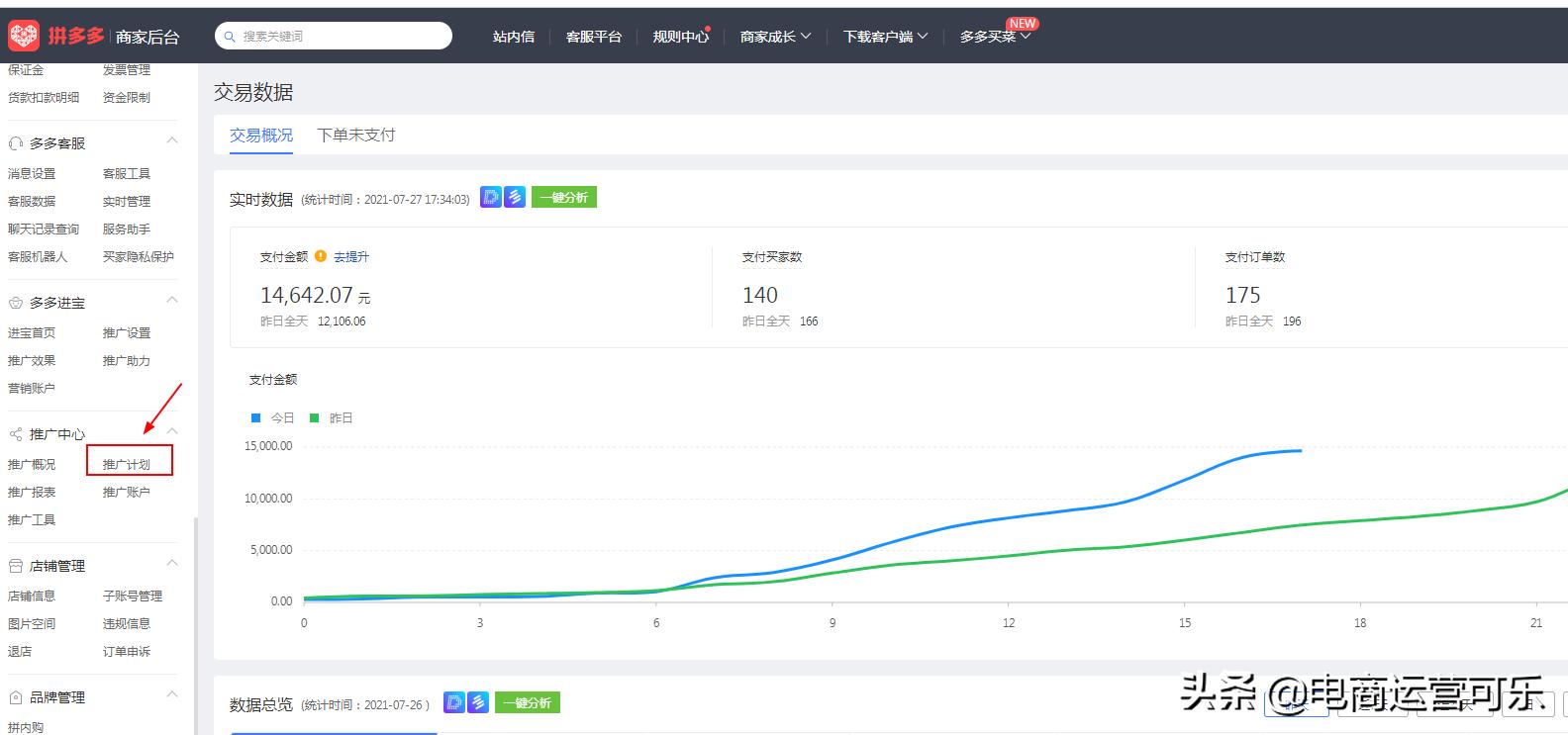Open 消息设置 under 多多客服

point(32,173)
